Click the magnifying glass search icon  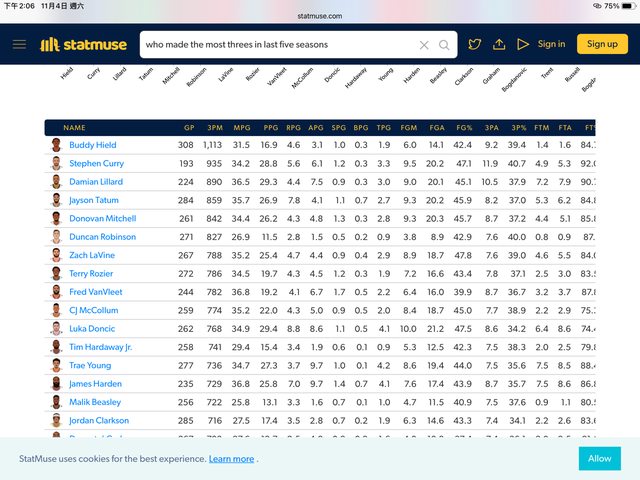coord(444,45)
